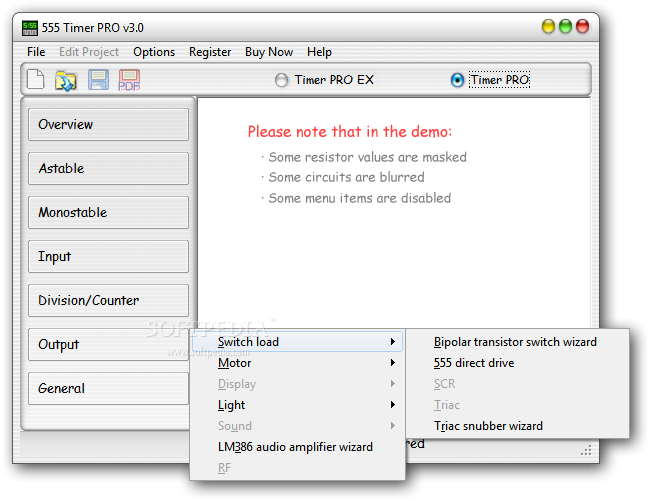650x501 pixels.
Task: Save project using the floppy disk icon
Action: (x=98, y=80)
